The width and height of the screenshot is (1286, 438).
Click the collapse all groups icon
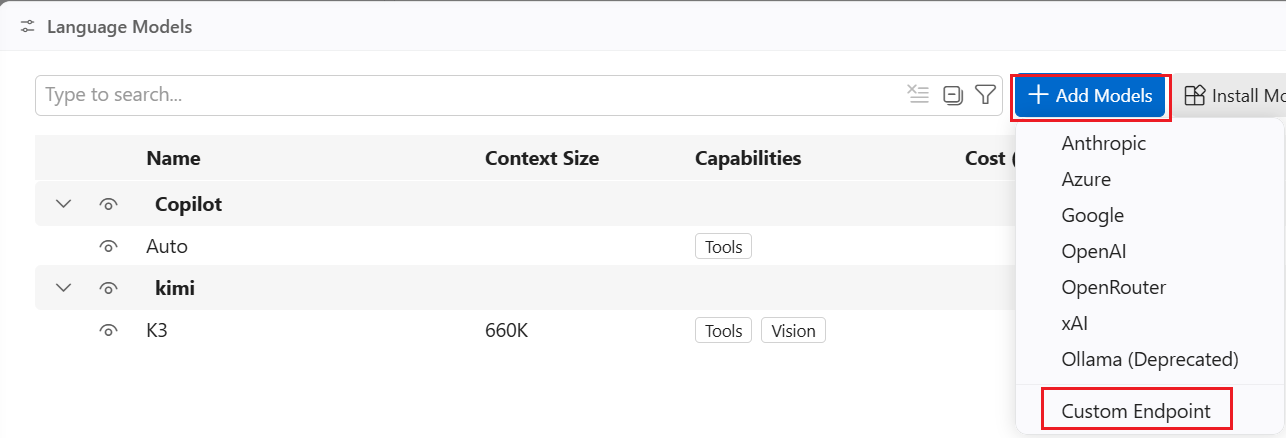tap(953, 95)
